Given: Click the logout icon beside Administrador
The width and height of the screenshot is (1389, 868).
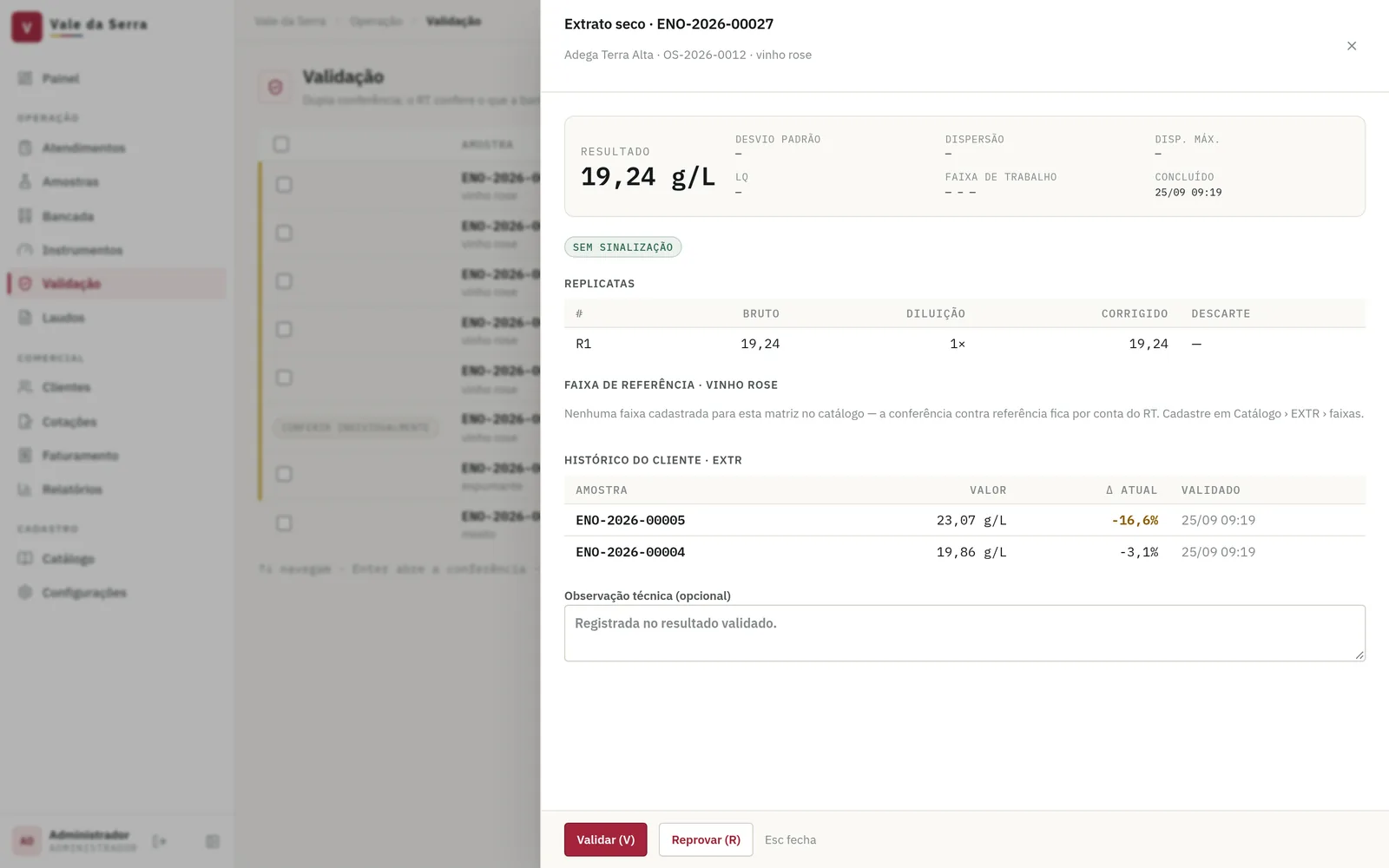Looking at the screenshot, I should click(159, 841).
